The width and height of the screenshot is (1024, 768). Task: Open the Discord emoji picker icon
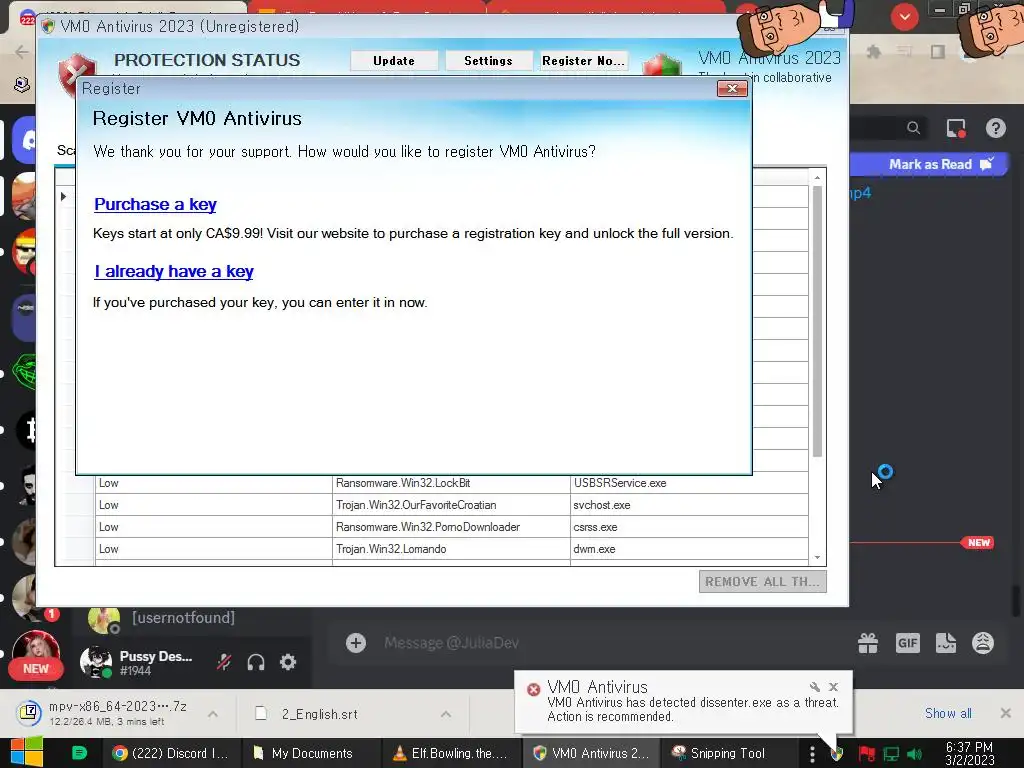pos(982,643)
